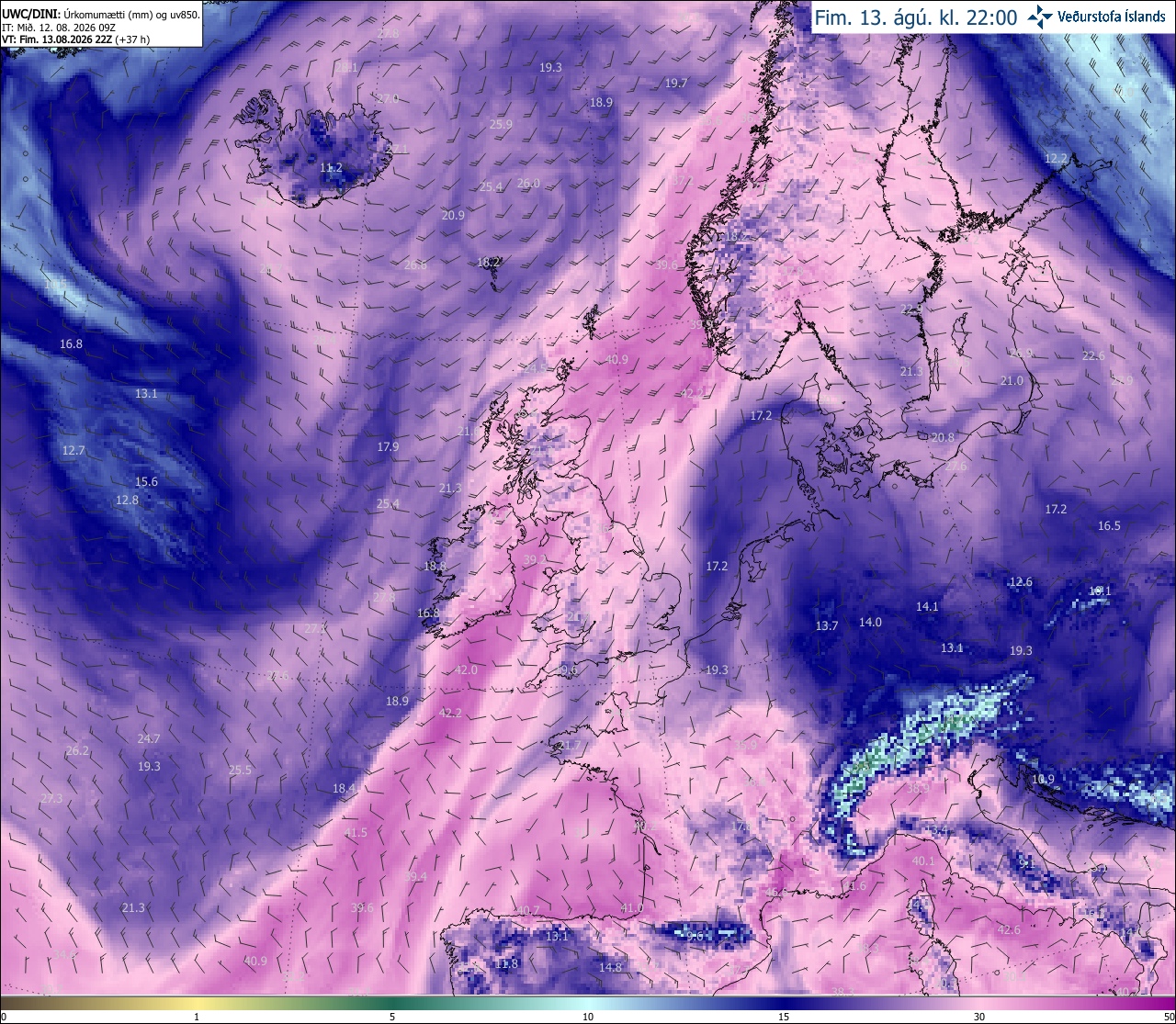Click the 11.2 value over Iceland

[331, 168]
